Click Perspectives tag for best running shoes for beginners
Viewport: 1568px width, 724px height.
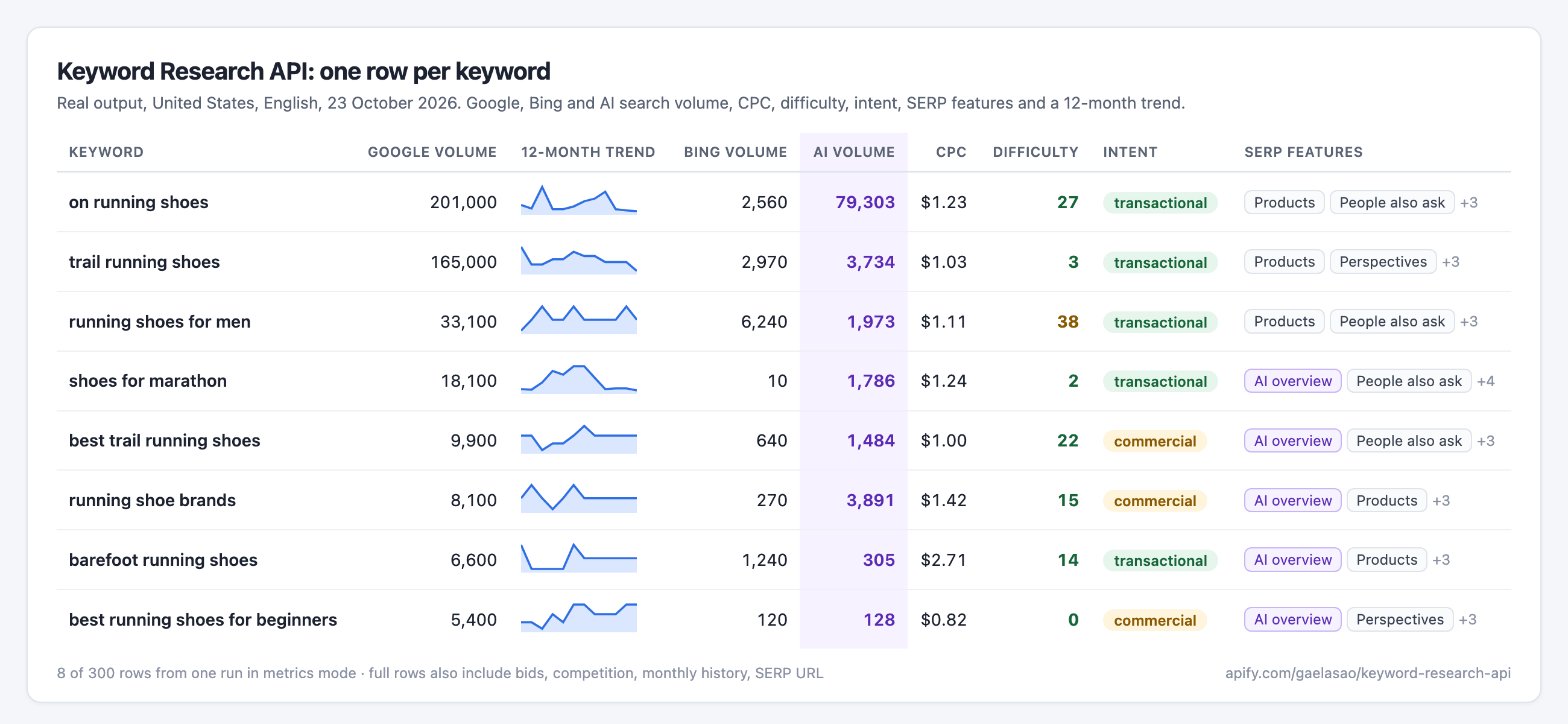1399,619
